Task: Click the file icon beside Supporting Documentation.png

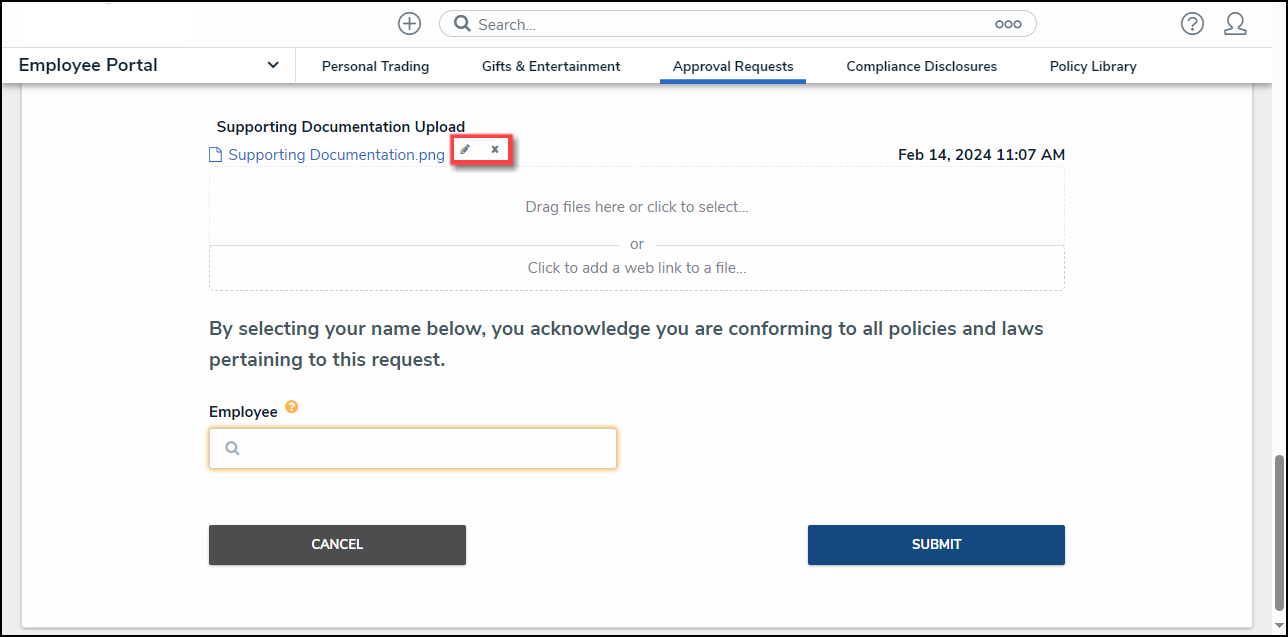Action: 215,155
